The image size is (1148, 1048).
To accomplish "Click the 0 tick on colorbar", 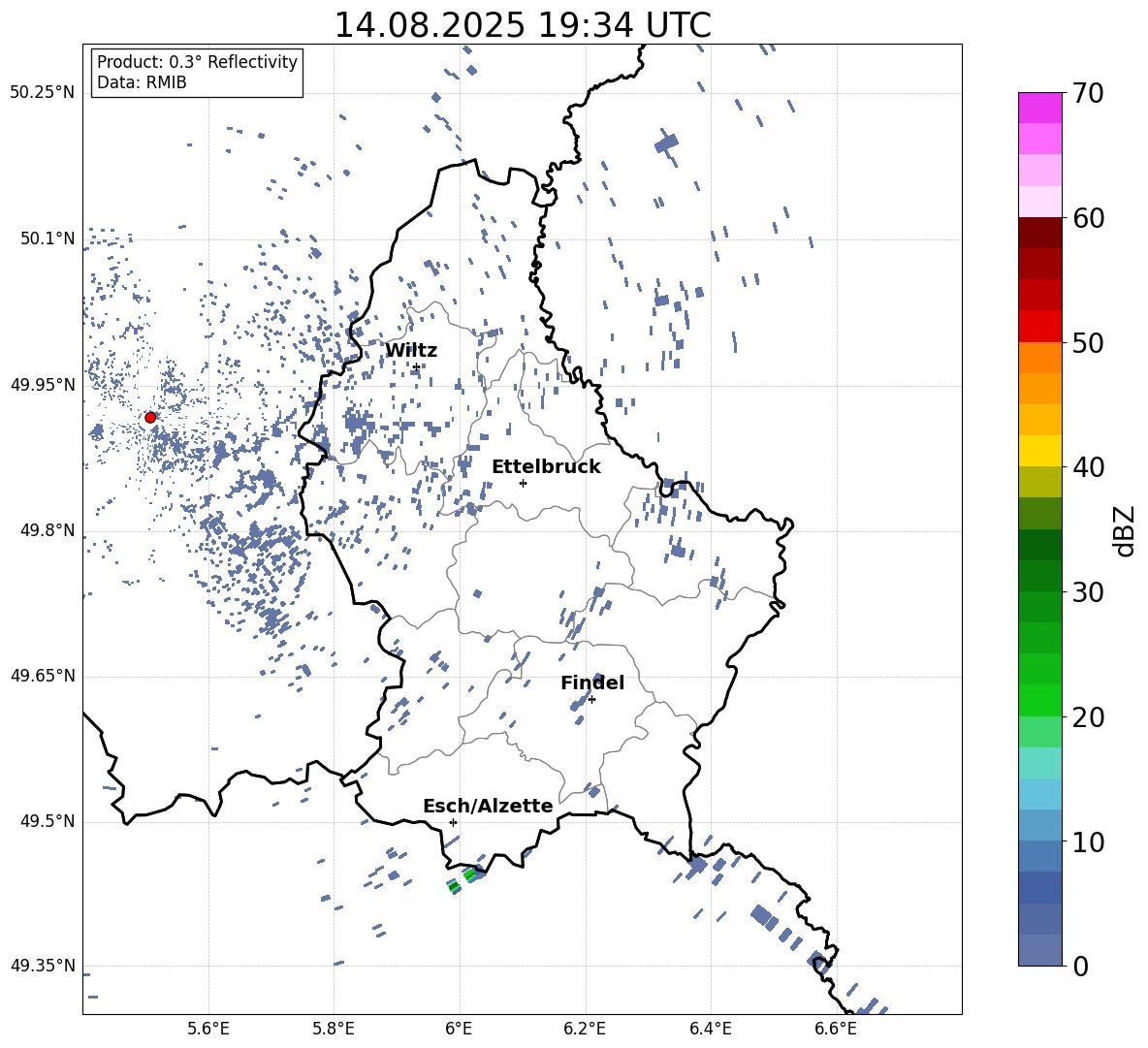I will [x=1080, y=966].
